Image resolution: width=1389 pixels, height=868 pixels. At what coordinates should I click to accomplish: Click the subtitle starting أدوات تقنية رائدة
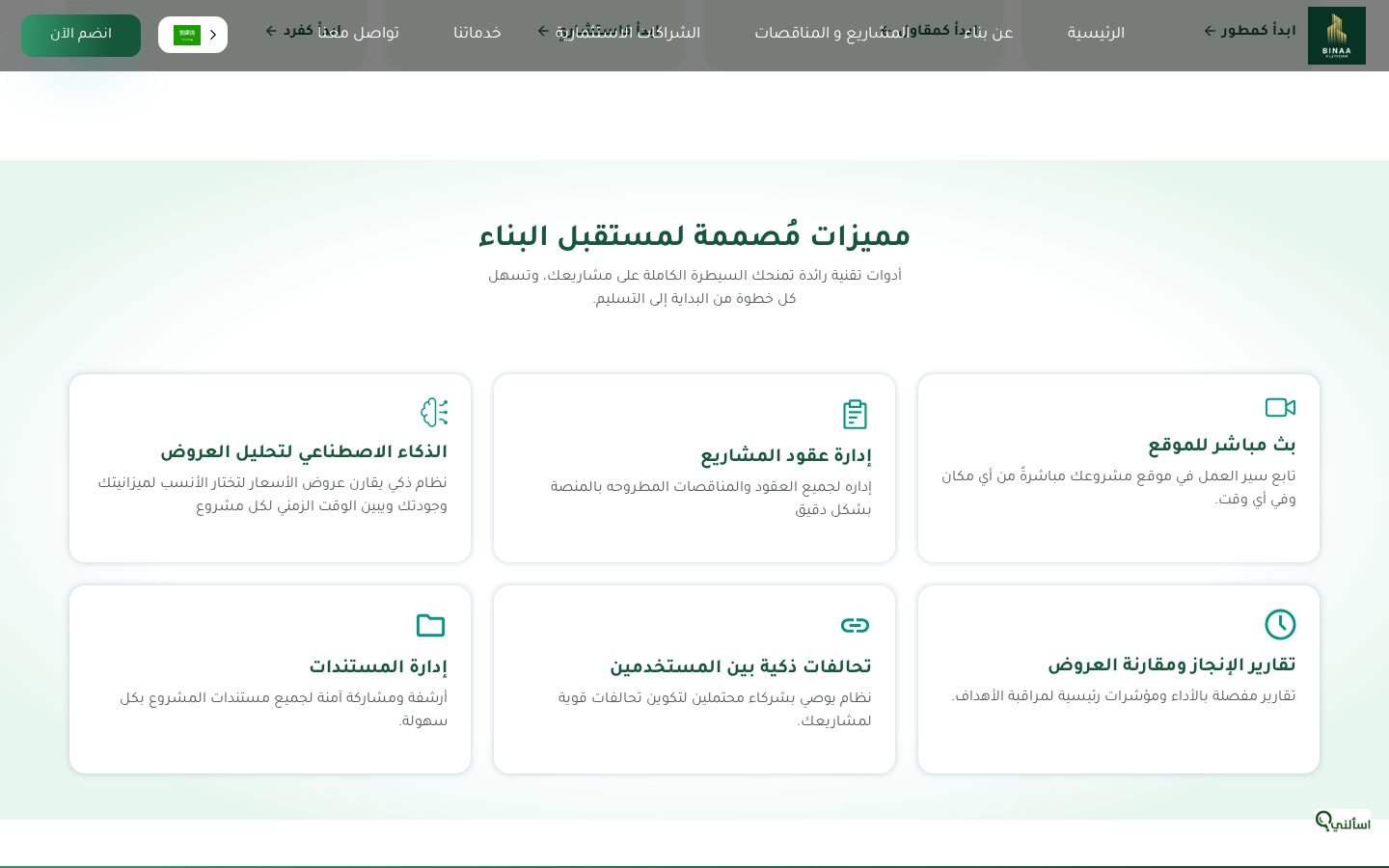tap(694, 287)
